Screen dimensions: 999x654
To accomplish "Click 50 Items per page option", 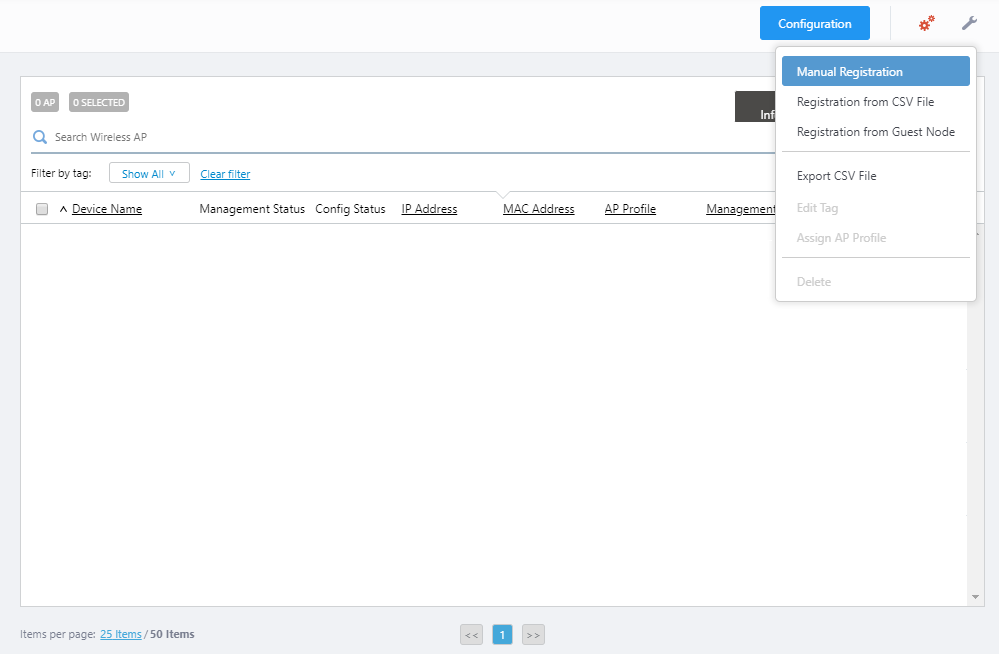I will [172, 634].
